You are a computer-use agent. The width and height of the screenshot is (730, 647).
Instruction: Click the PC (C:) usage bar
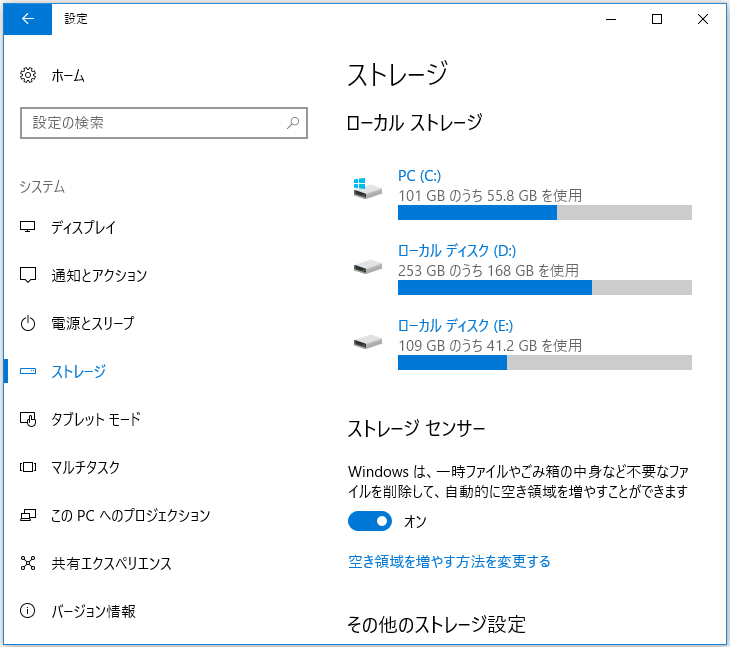545,213
